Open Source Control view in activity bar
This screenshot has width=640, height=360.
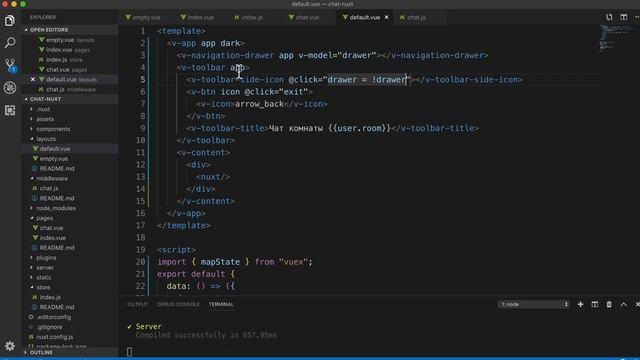pos(10,65)
